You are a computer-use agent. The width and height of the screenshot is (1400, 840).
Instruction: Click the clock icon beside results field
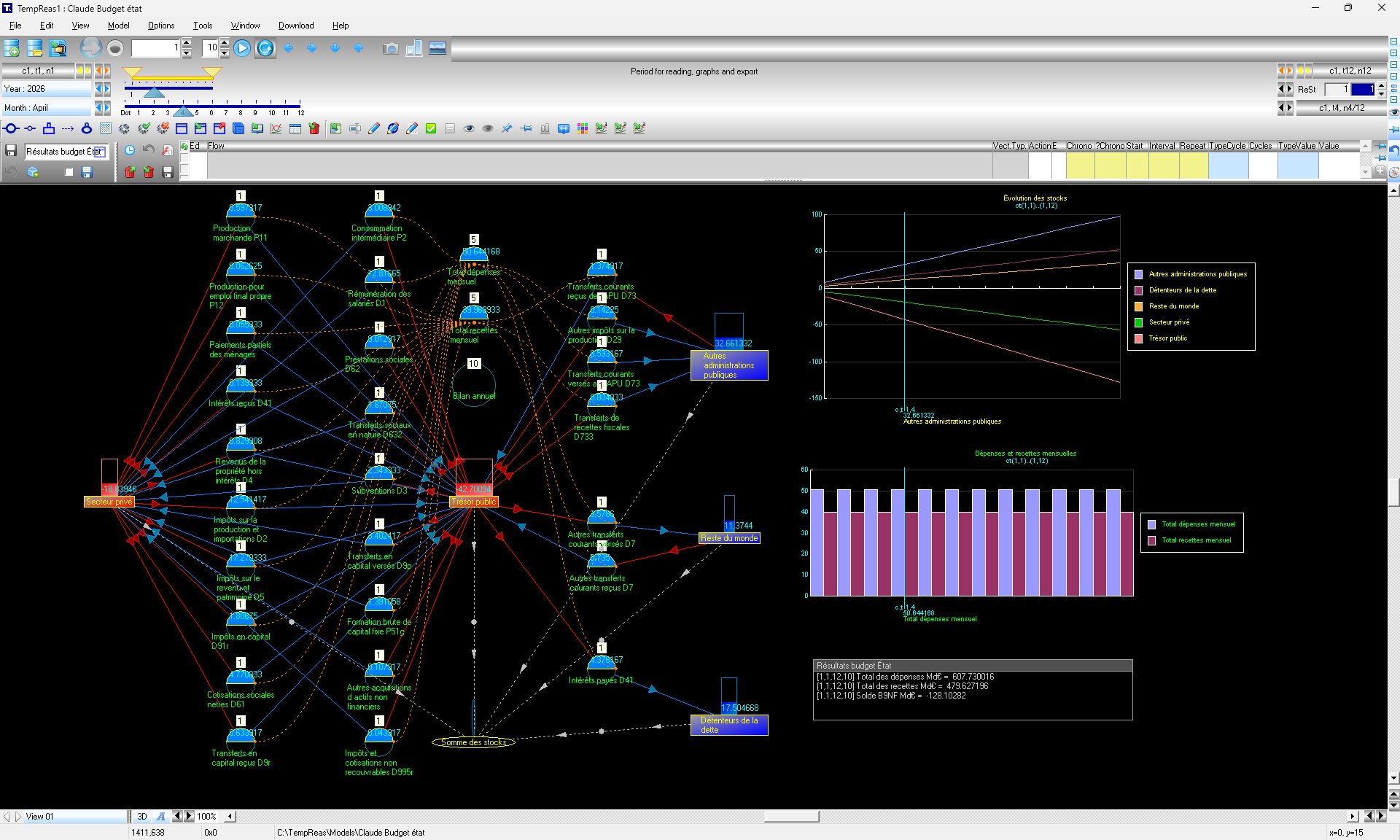130,150
